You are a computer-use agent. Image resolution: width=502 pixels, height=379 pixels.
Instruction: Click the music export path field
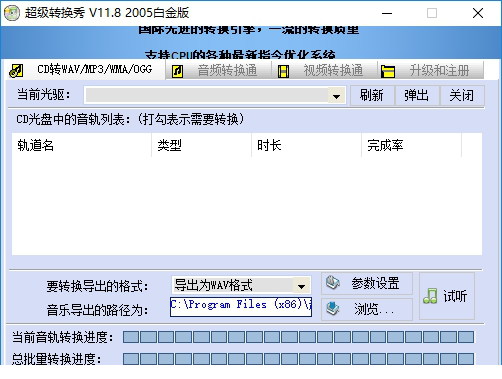[241, 307]
